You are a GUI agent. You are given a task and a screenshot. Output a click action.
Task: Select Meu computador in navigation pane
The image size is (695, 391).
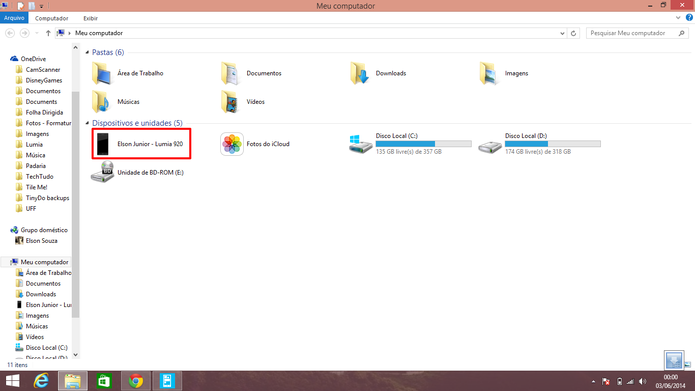click(39, 262)
